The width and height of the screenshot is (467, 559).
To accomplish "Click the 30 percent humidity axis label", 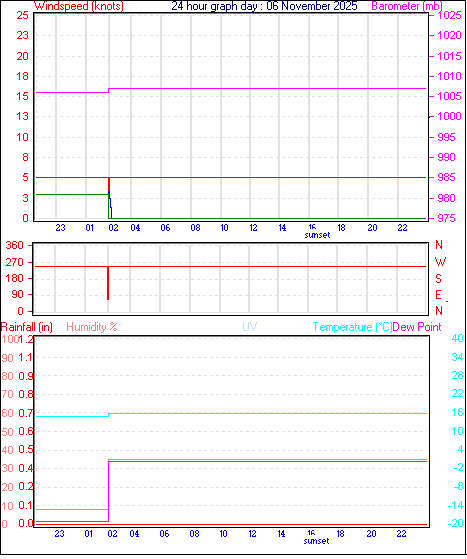I will (x=7, y=468).
